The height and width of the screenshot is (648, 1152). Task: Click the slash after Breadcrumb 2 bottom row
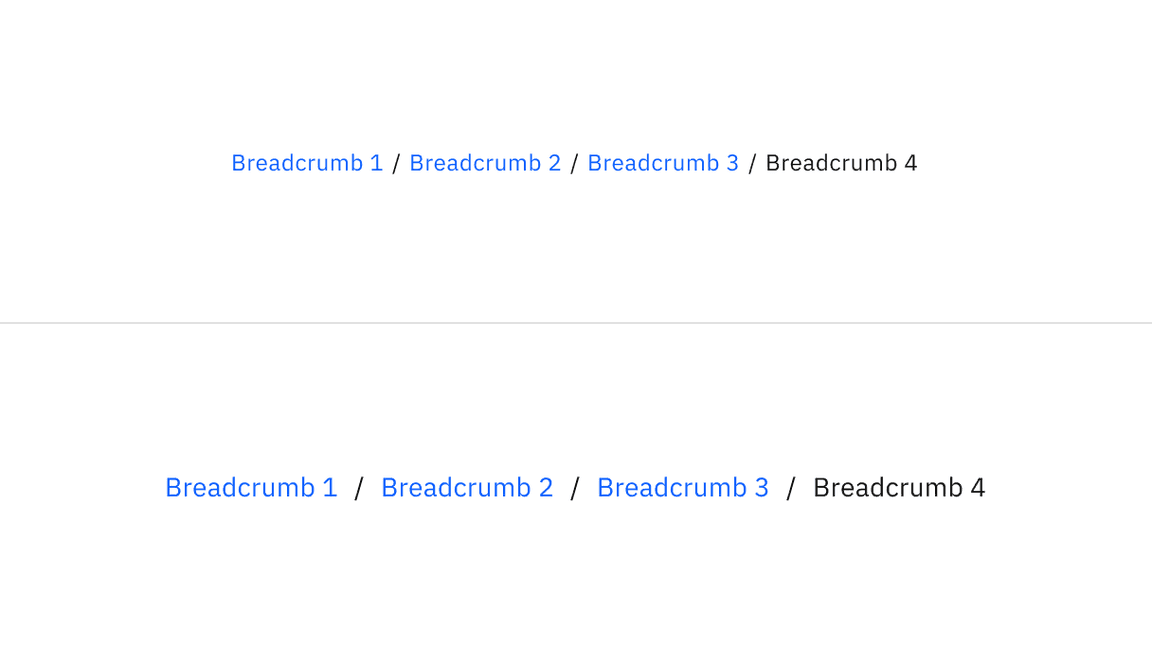point(575,487)
